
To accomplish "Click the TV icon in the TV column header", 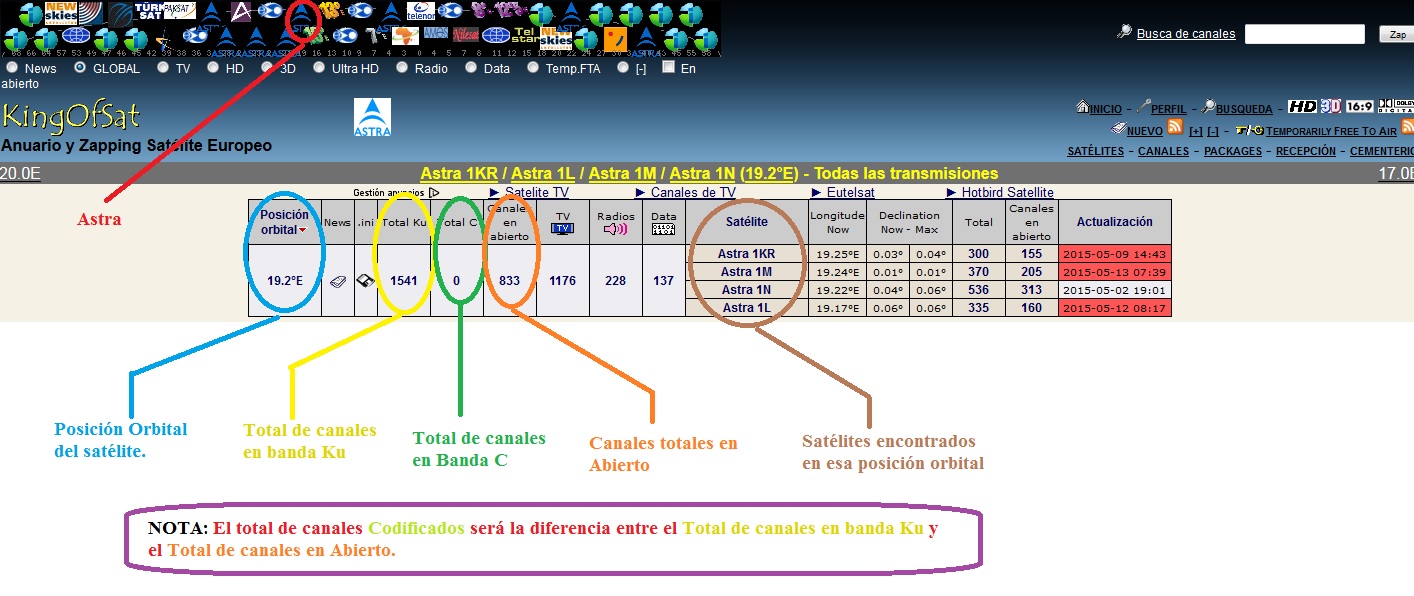I will [x=563, y=229].
